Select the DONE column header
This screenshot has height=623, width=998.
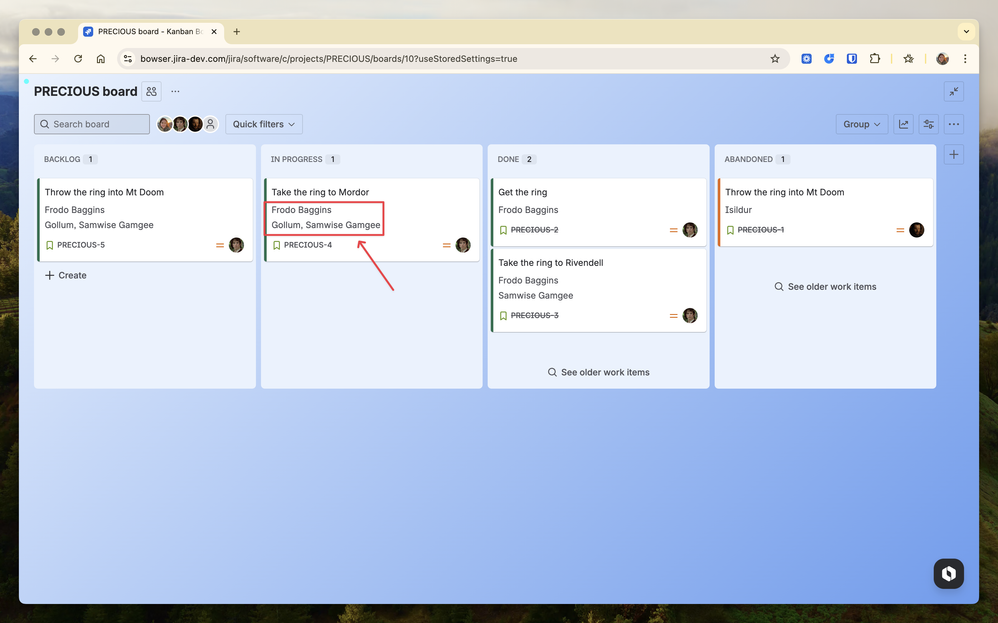pos(508,159)
